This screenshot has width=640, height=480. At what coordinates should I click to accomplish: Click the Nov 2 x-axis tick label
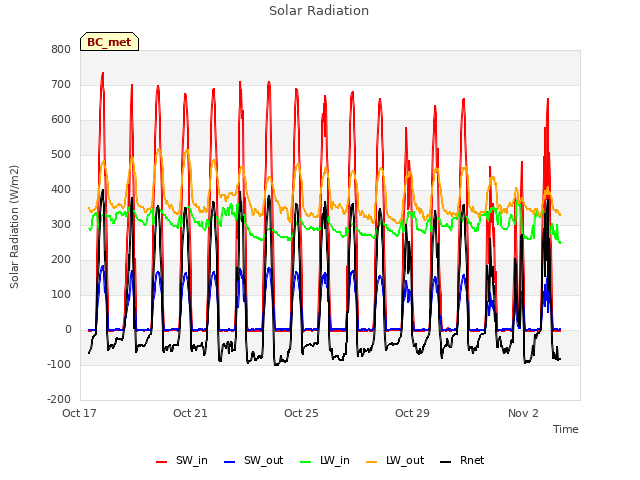[x=523, y=413]
